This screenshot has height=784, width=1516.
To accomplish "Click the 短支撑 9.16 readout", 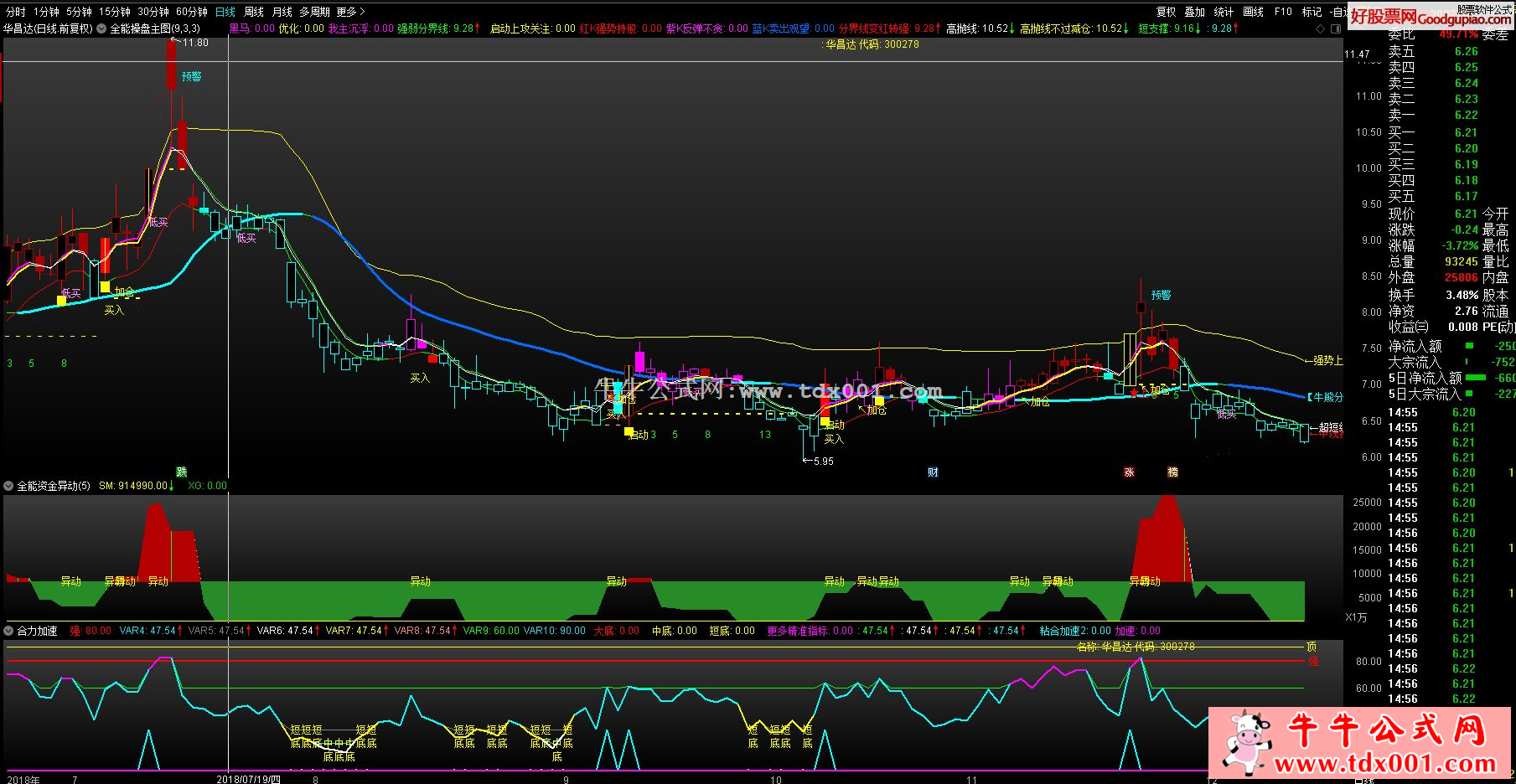I will tap(1169, 28).
